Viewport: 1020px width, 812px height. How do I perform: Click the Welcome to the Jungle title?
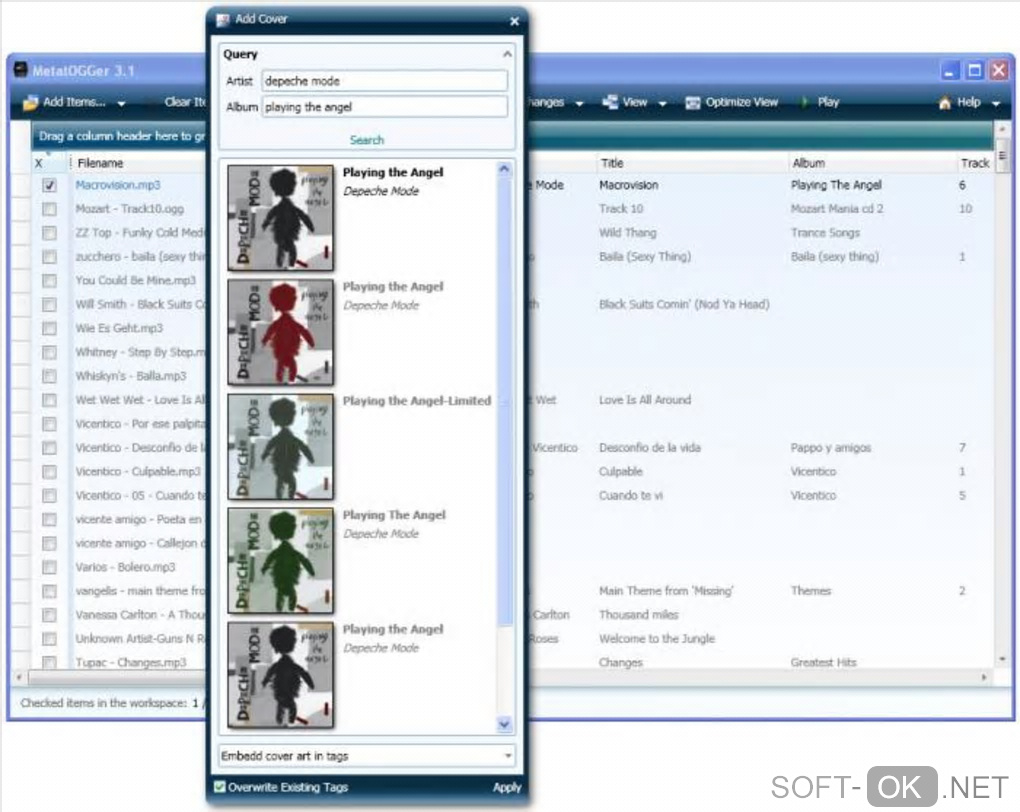pos(656,639)
